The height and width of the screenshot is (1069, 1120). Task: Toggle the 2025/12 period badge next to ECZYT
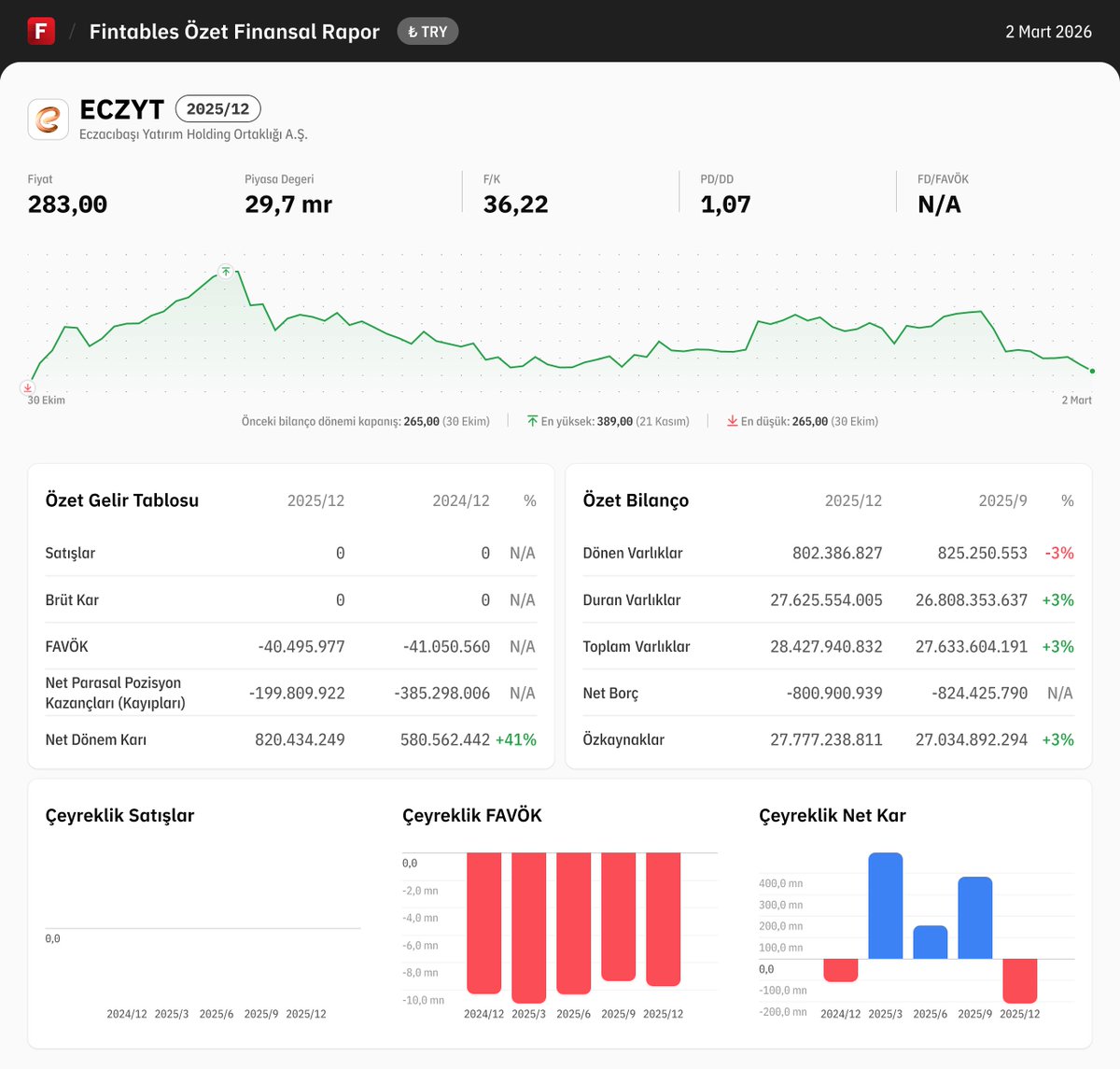point(217,109)
